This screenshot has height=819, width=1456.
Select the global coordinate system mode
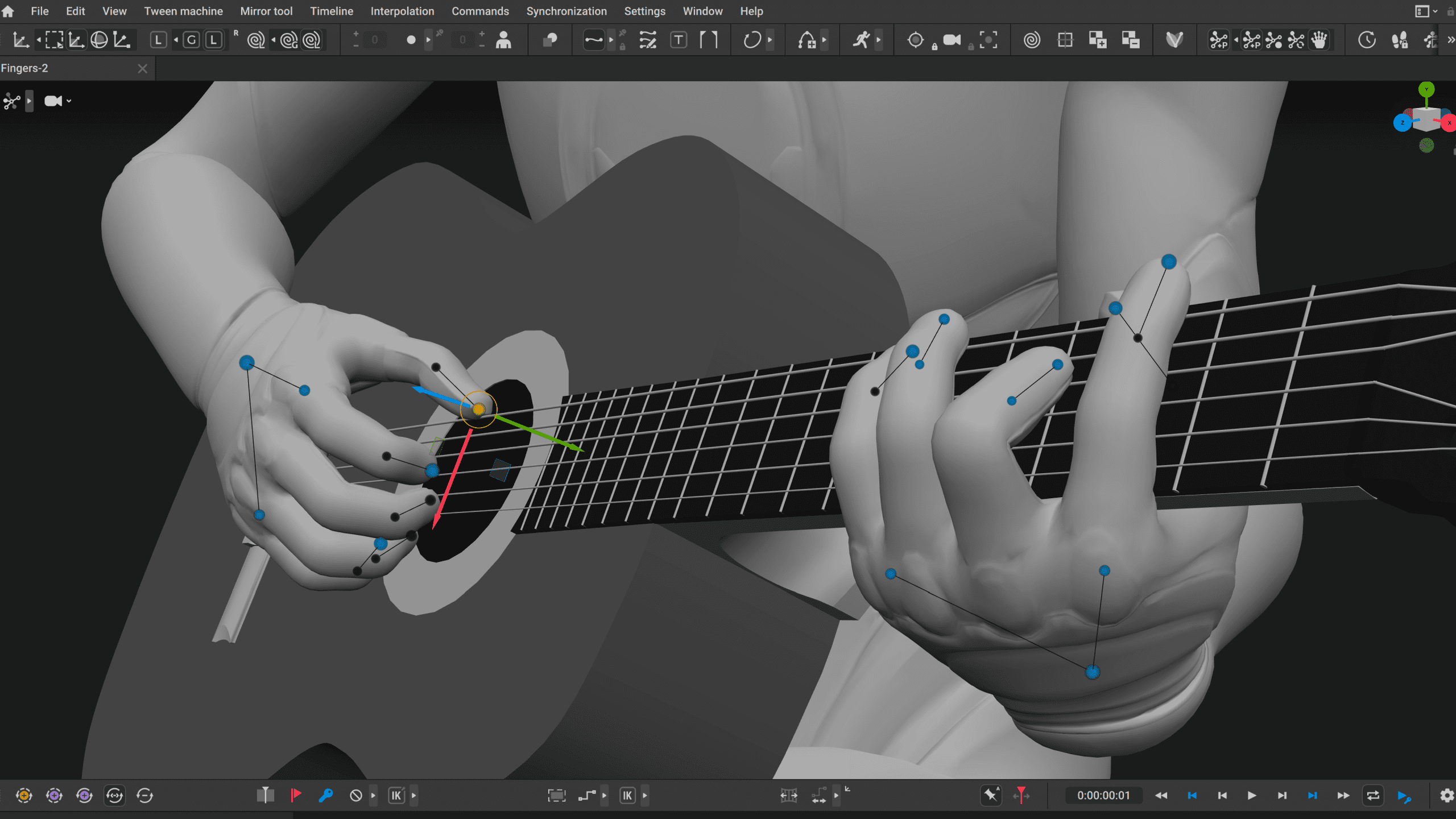click(192, 40)
